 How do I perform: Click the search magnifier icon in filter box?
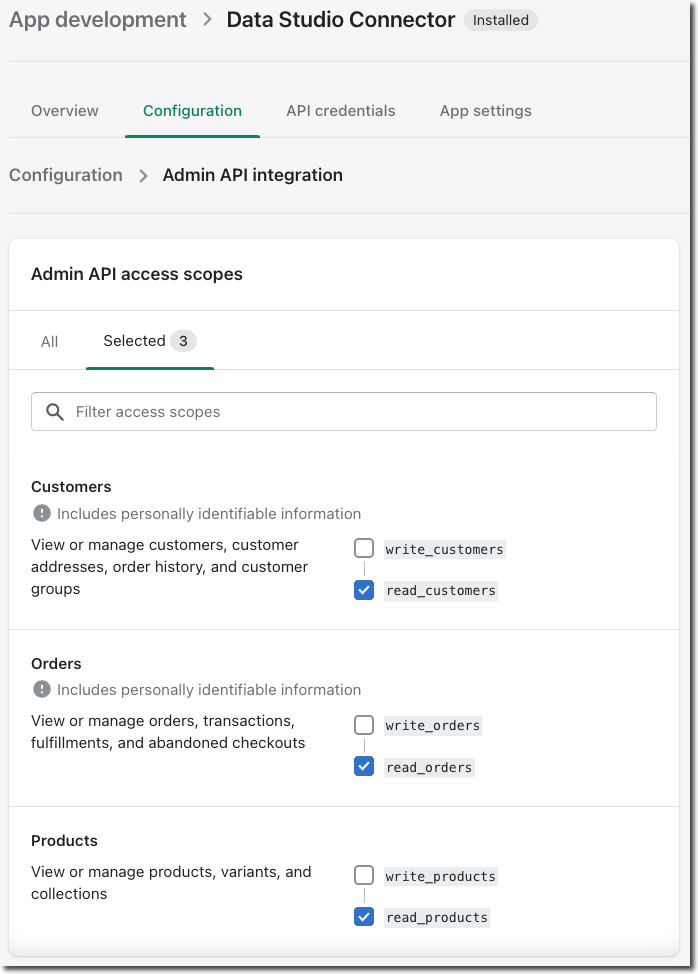coord(55,412)
